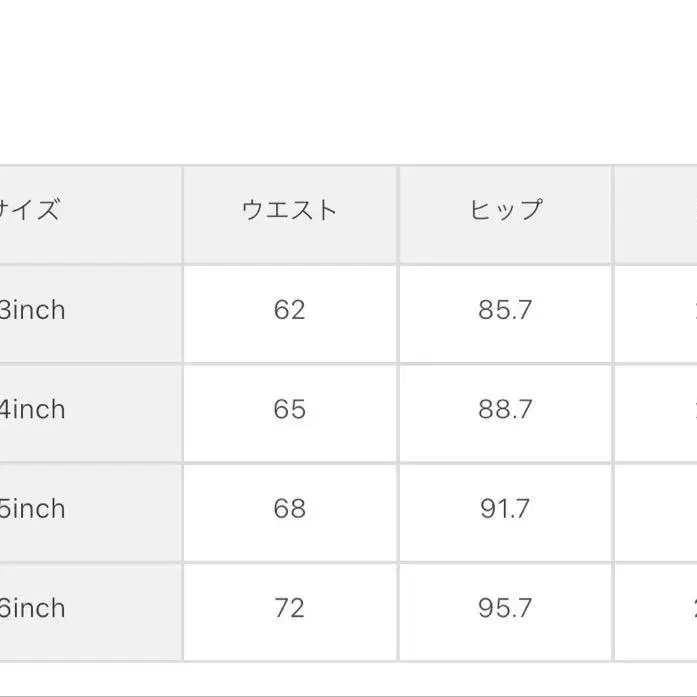Select the partially visible cell after 88.7
The height and width of the screenshot is (697, 697).
(658, 413)
